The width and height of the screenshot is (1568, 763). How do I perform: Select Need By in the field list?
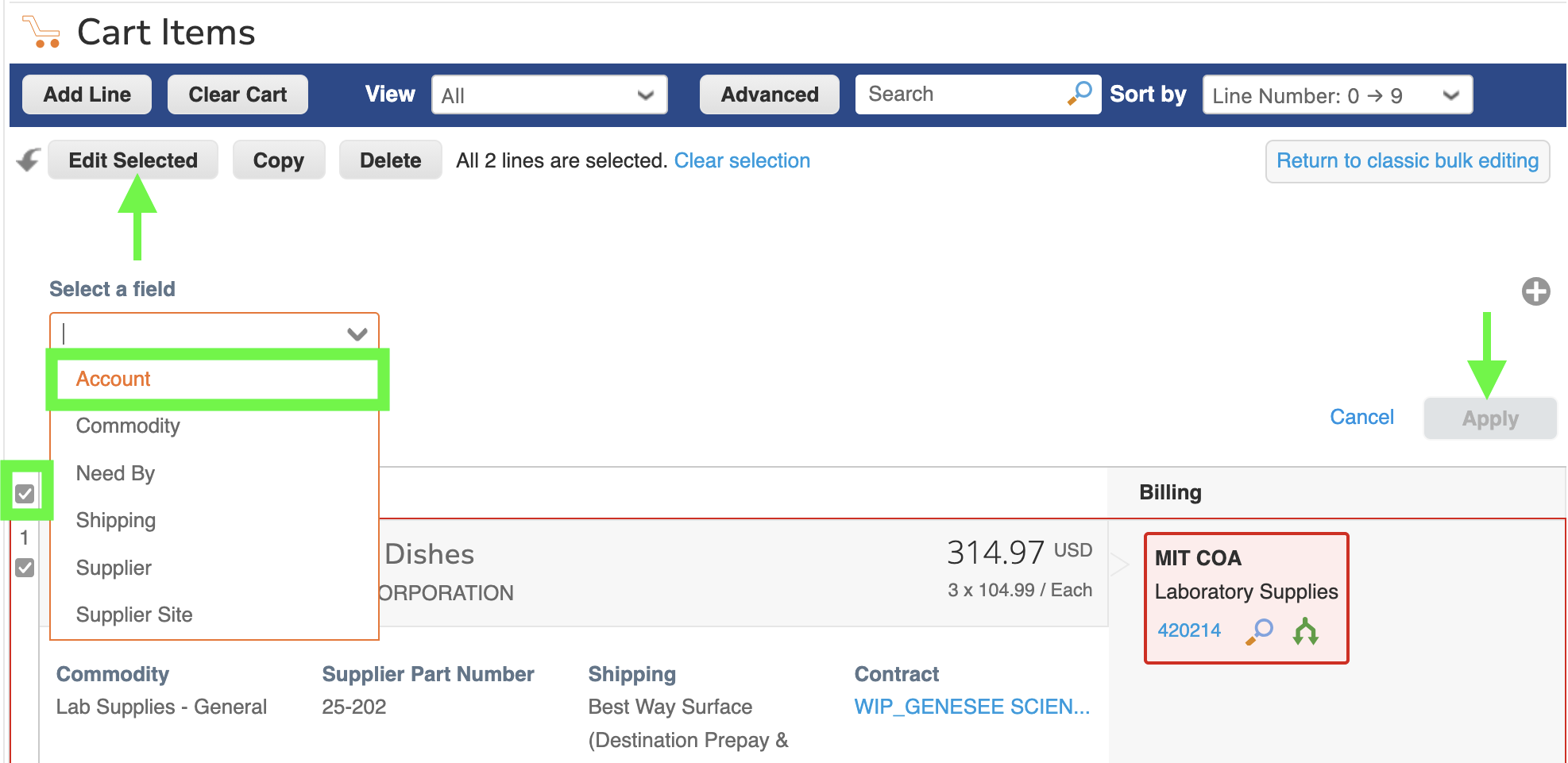tap(115, 473)
